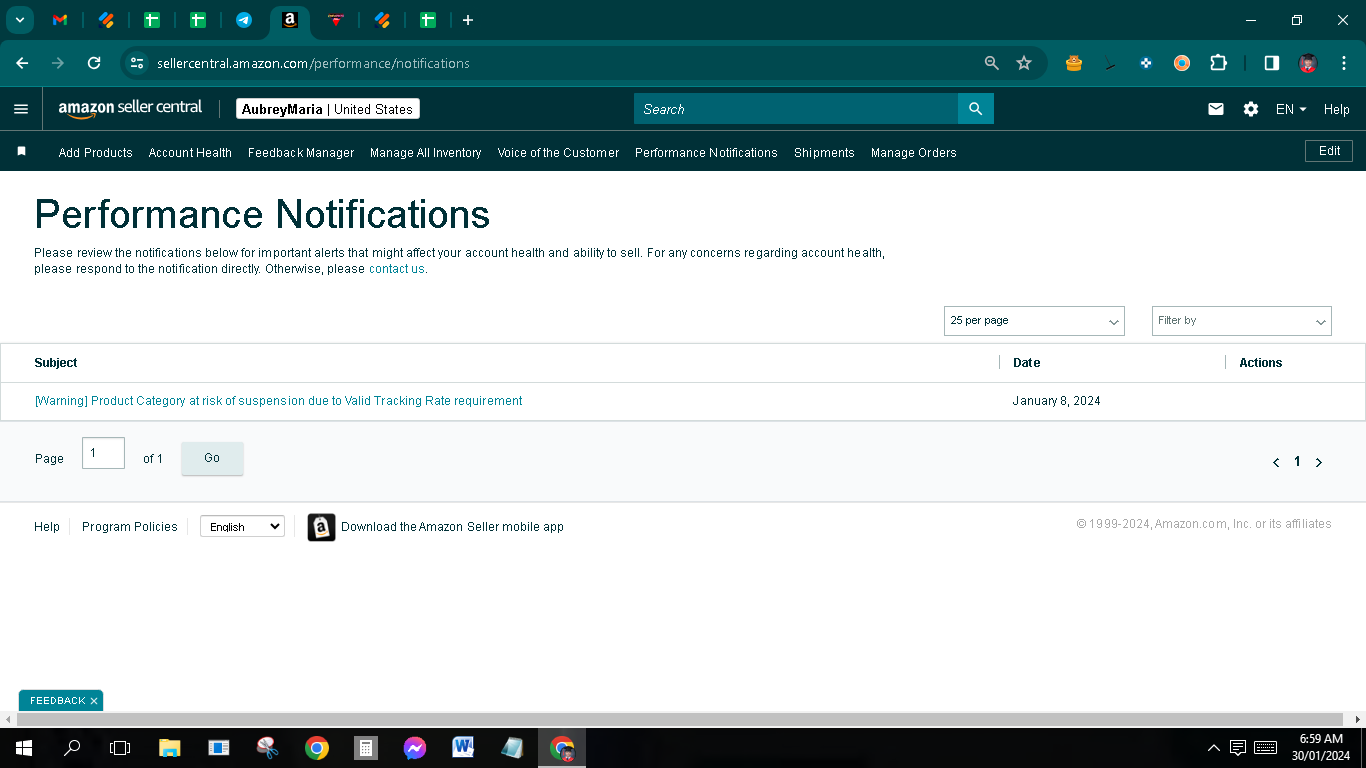Go to the previous page arrow
This screenshot has height=768, width=1366.
pyautogui.click(x=1276, y=462)
